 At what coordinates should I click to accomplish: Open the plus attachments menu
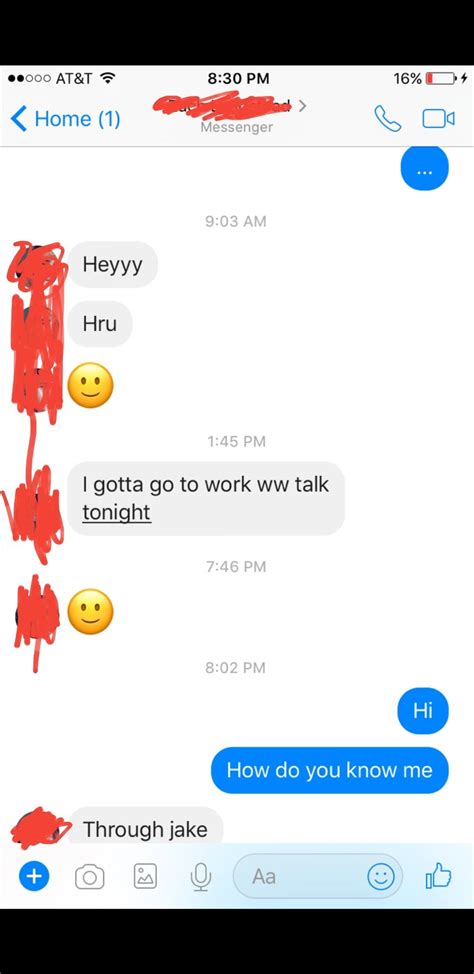(x=34, y=876)
